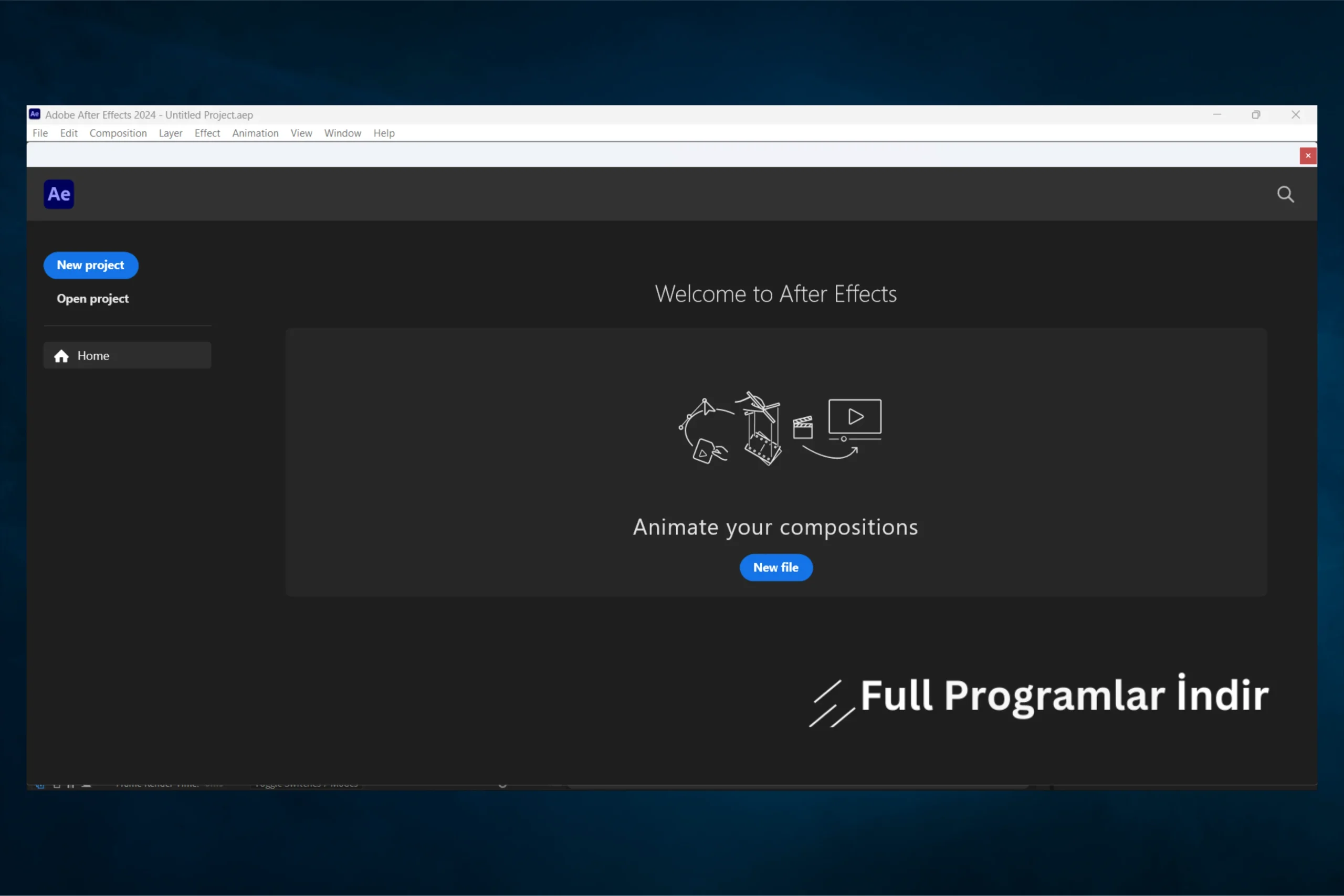Image resolution: width=1344 pixels, height=896 pixels.
Task: Close the After Effects window
Action: [x=1296, y=115]
